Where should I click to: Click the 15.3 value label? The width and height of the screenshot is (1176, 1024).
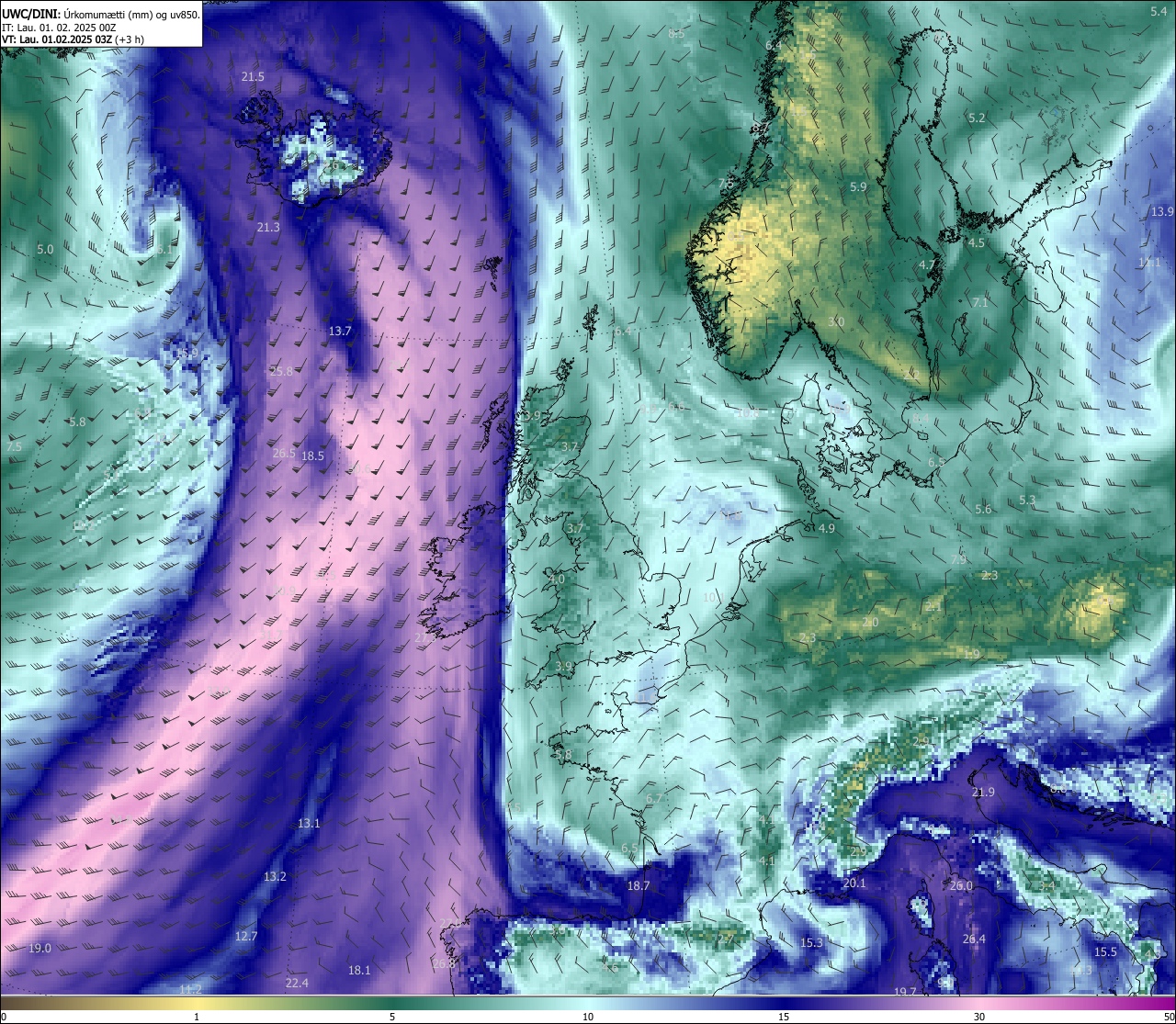tap(811, 942)
